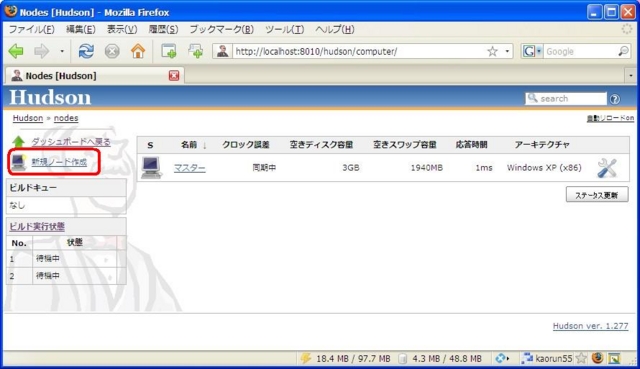The height and width of the screenshot is (369, 640).
Task: Follow the 新規ノード作成 link
Action: point(59,162)
